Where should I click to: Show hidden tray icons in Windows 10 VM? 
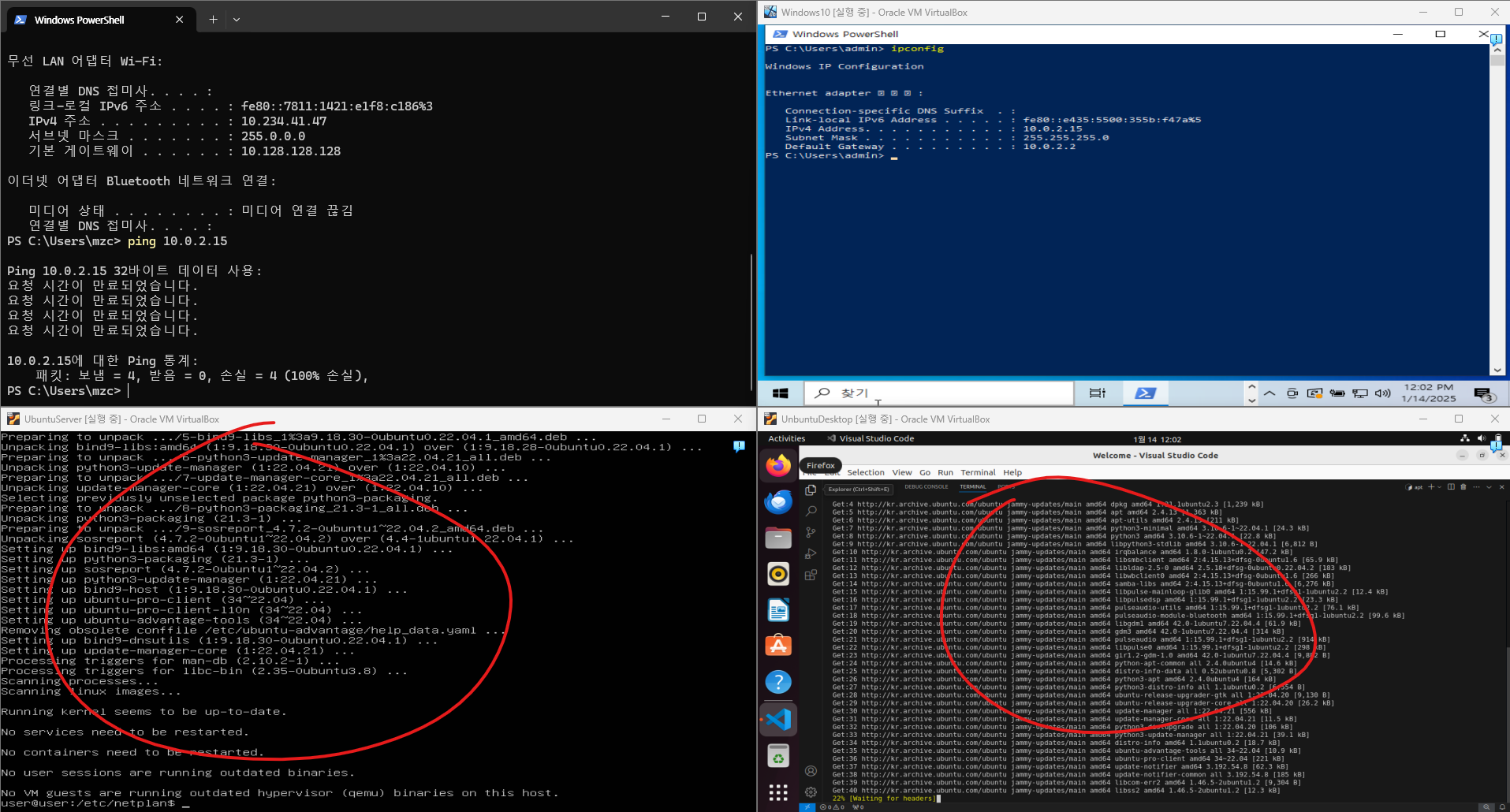(1270, 393)
